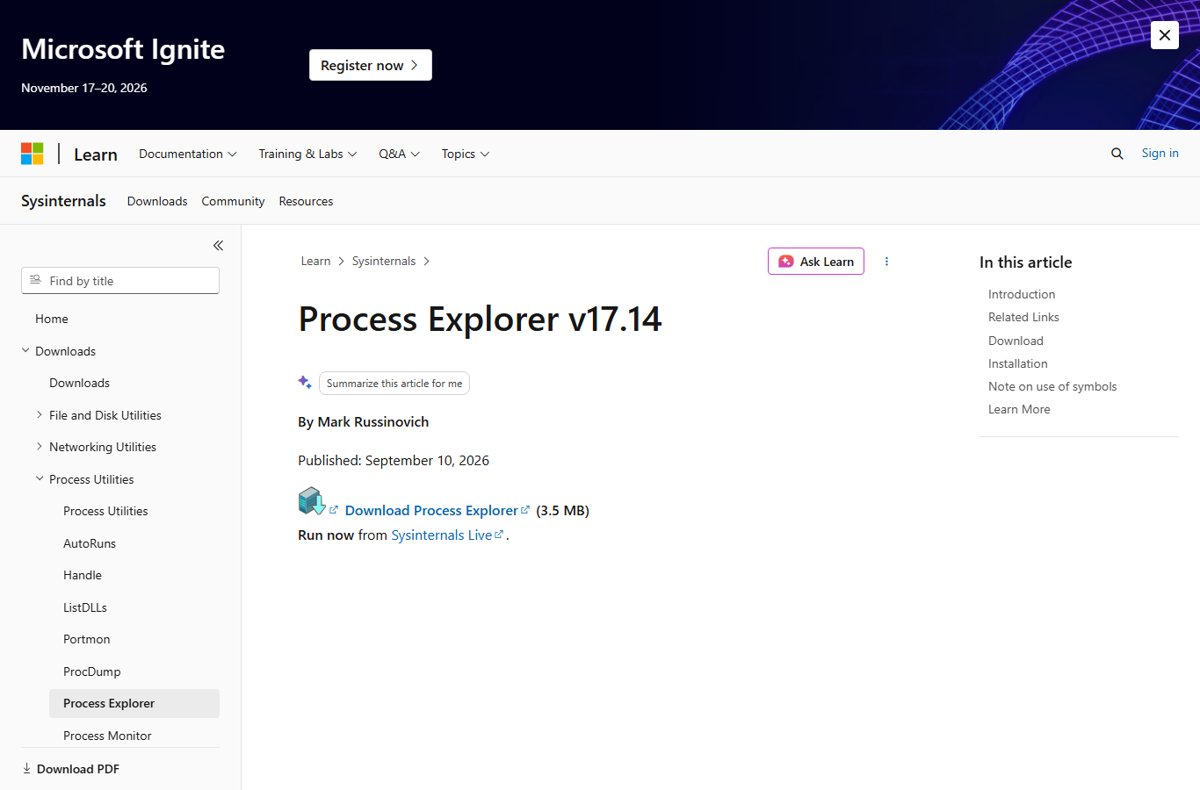Open Process Monitor in the sidebar

coord(107,735)
